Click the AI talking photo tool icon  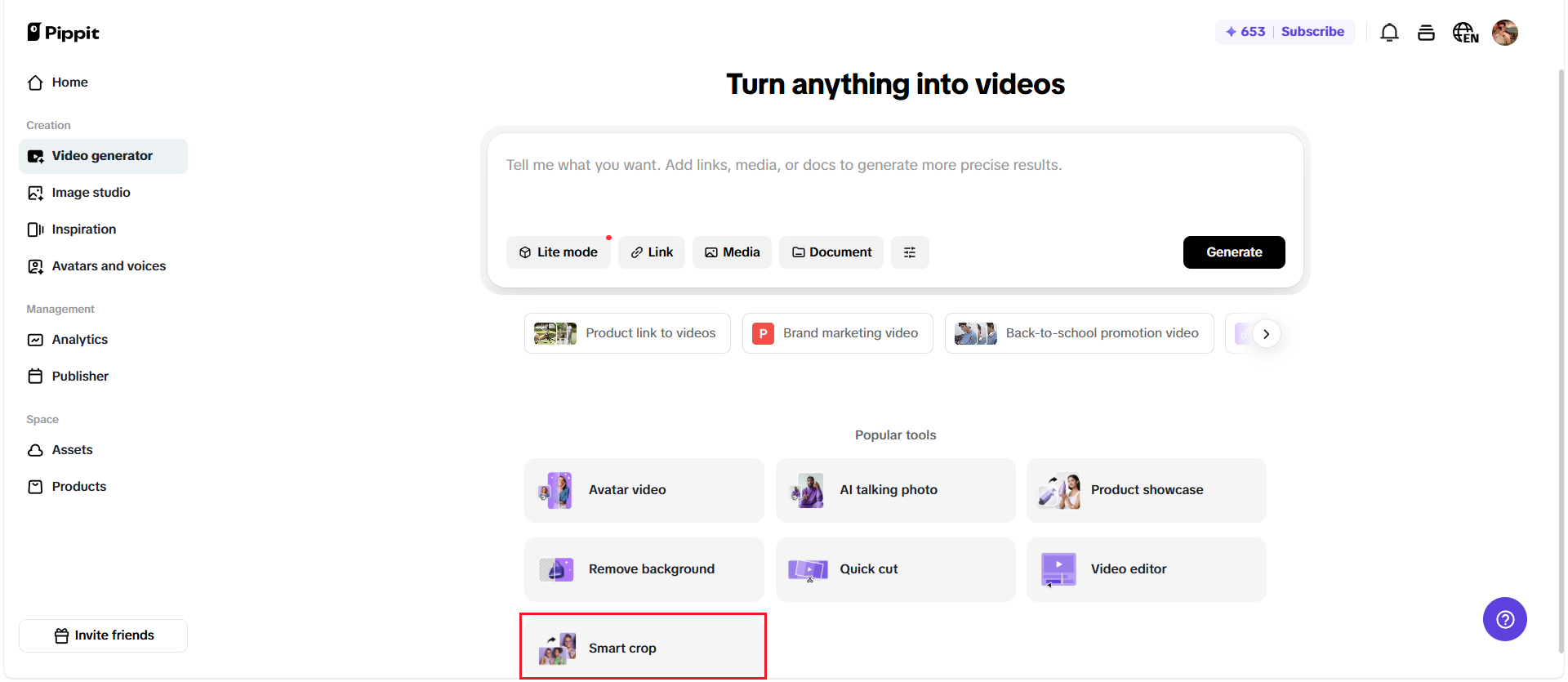click(807, 490)
